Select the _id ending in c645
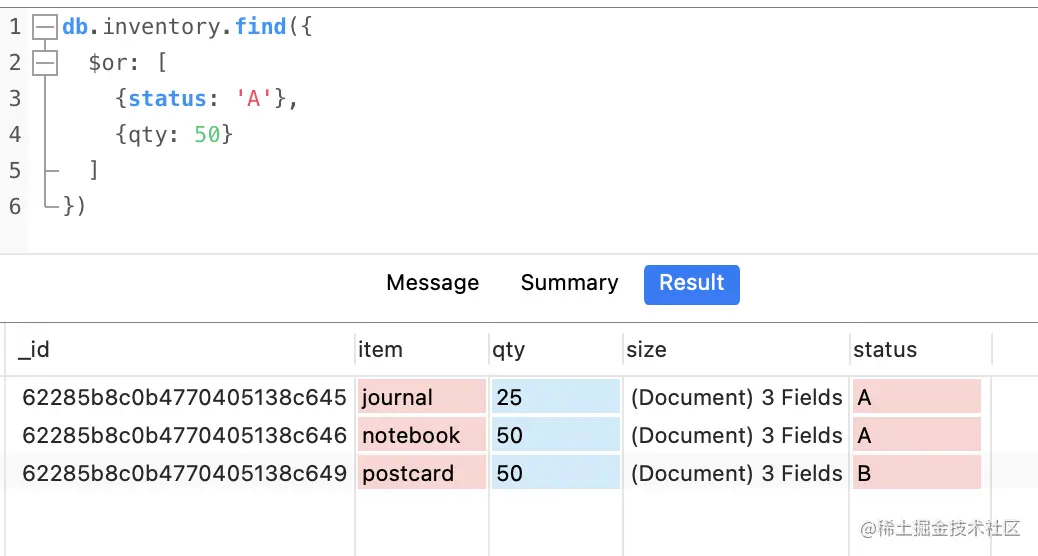The width and height of the screenshot is (1038, 556). [184, 397]
